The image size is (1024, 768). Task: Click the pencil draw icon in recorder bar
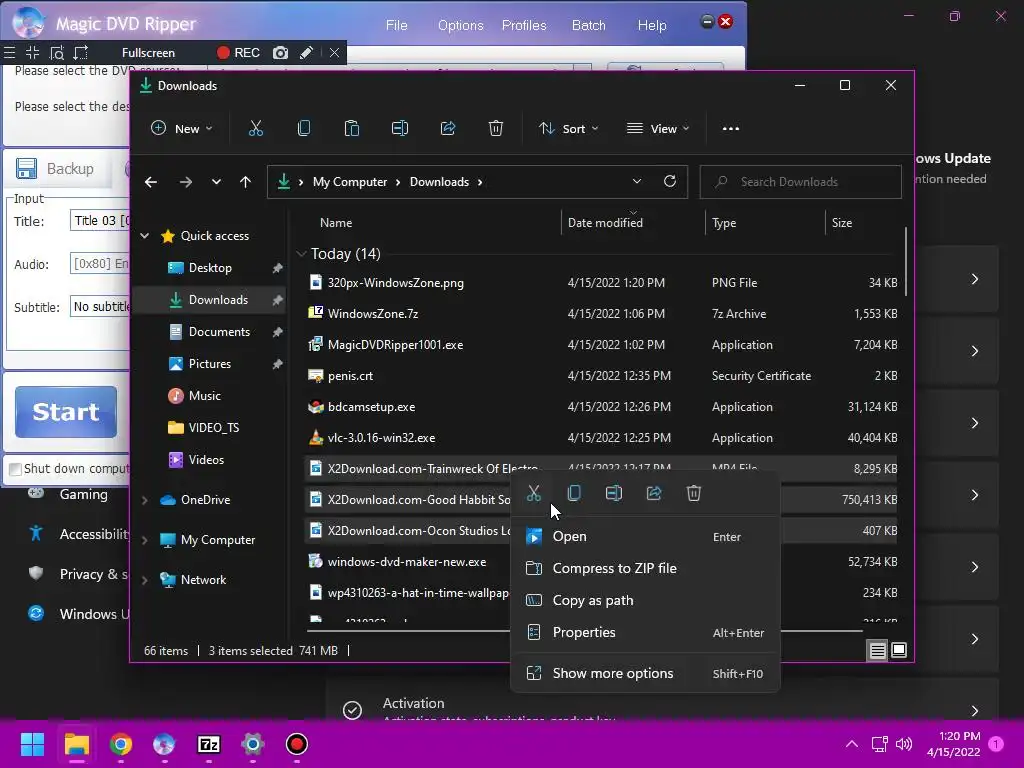click(306, 53)
